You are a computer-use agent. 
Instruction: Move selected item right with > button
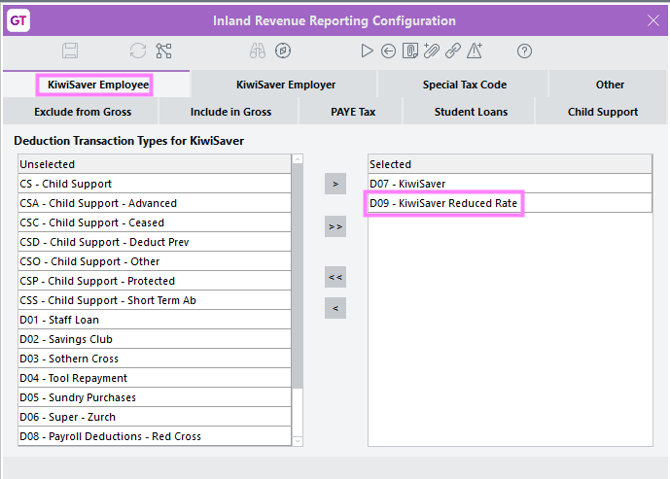[x=335, y=184]
